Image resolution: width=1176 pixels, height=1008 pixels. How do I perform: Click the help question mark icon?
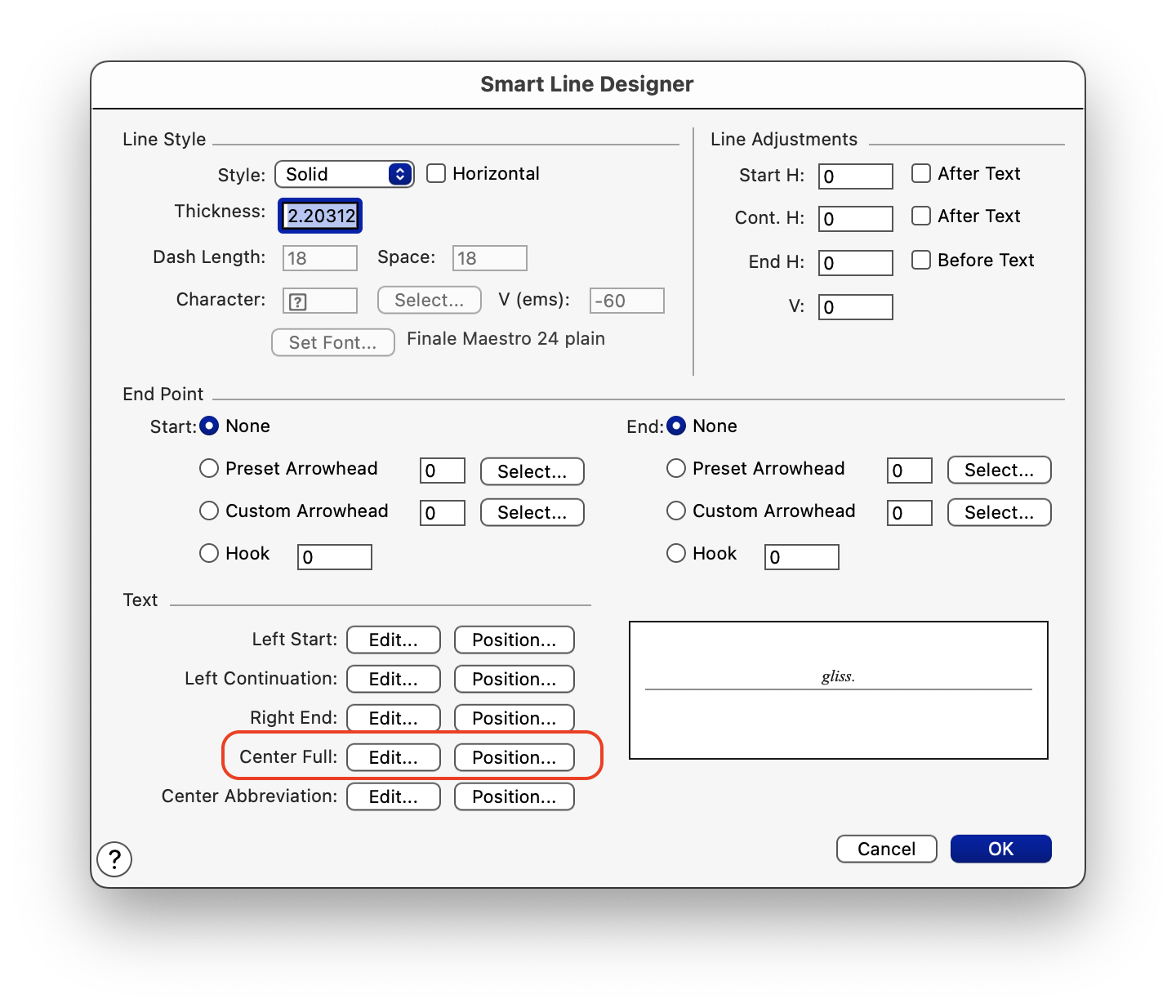(114, 859)
